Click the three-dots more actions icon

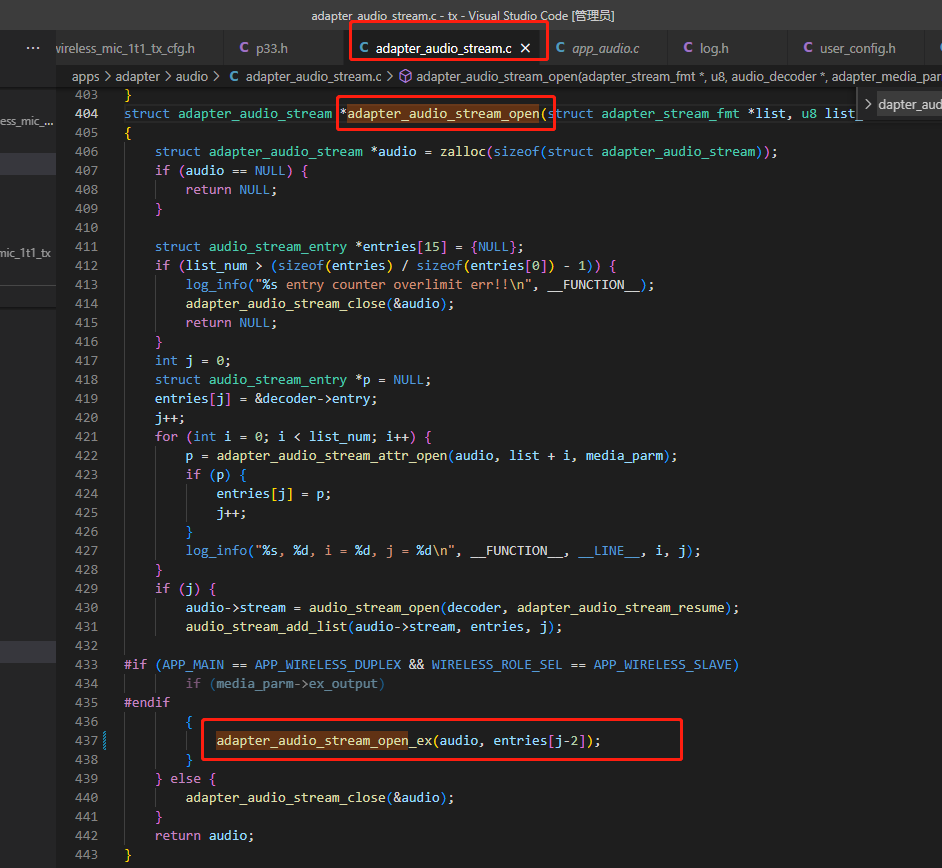pyautogui.click(x=33, y=47)
